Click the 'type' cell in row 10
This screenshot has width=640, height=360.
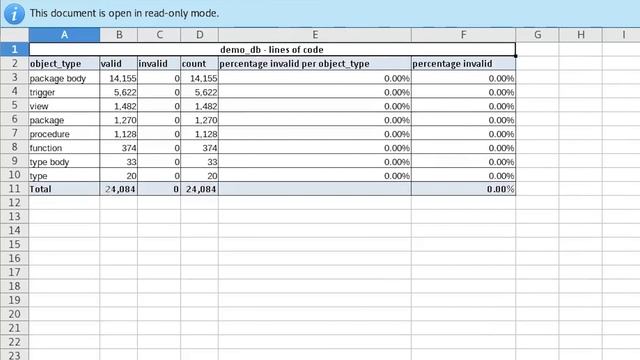(64, 176)
